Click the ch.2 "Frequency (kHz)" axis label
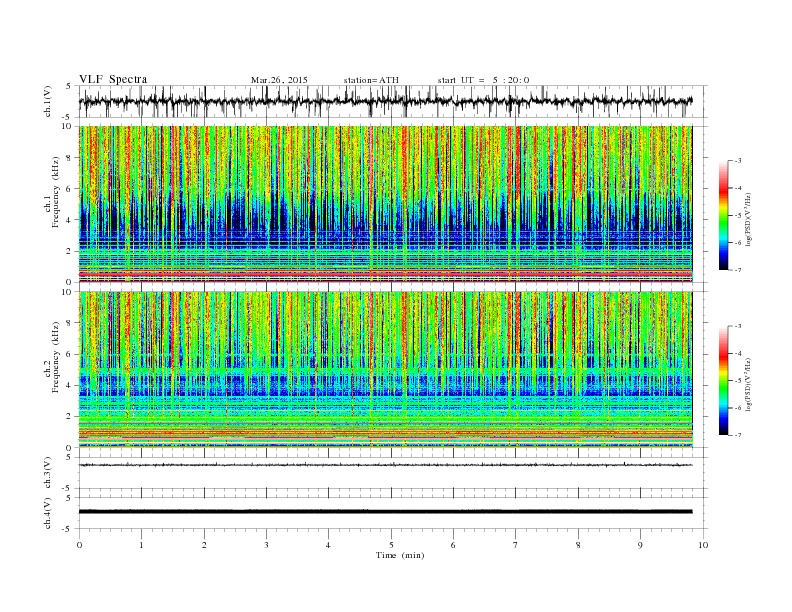 point(56,358)
